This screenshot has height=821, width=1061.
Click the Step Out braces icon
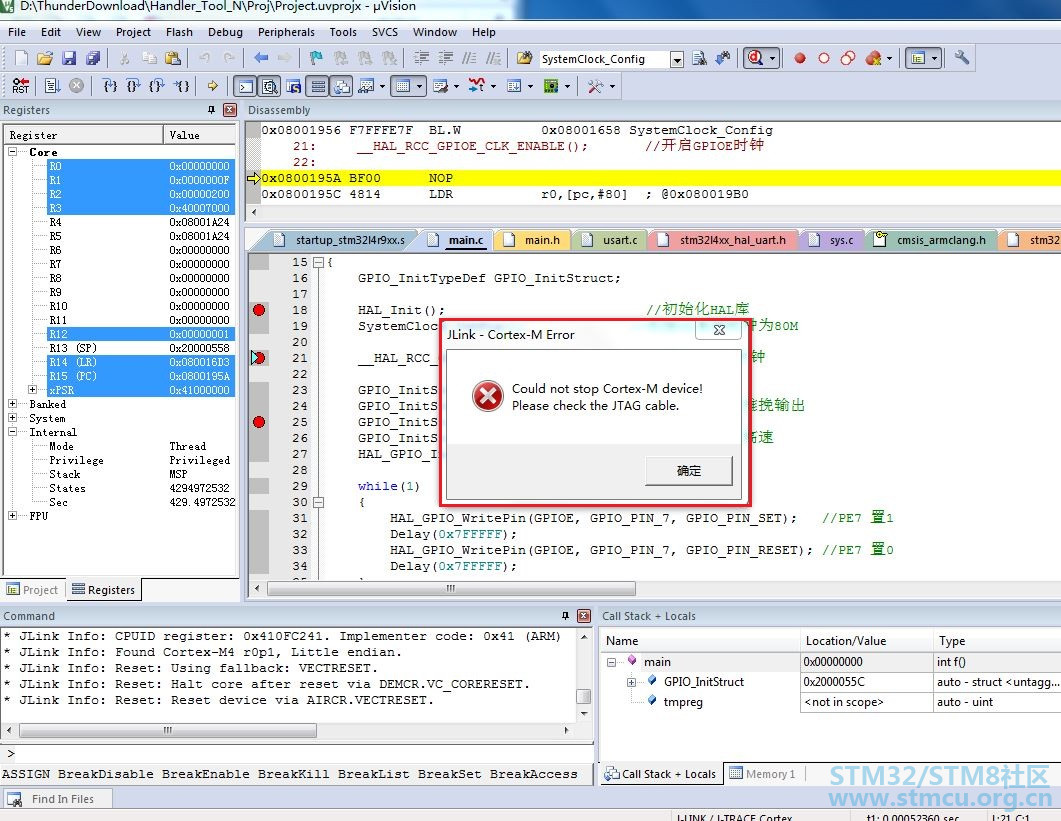(157, 86)
